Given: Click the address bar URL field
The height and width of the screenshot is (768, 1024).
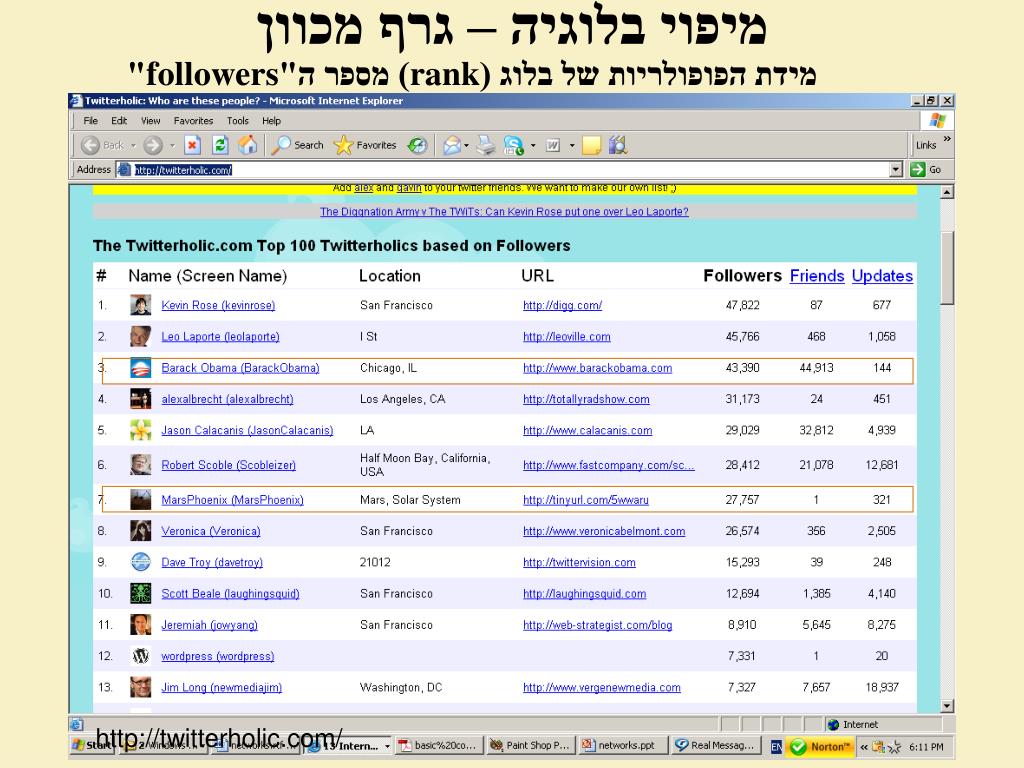Looking at the screenshot, I should 503,170.
